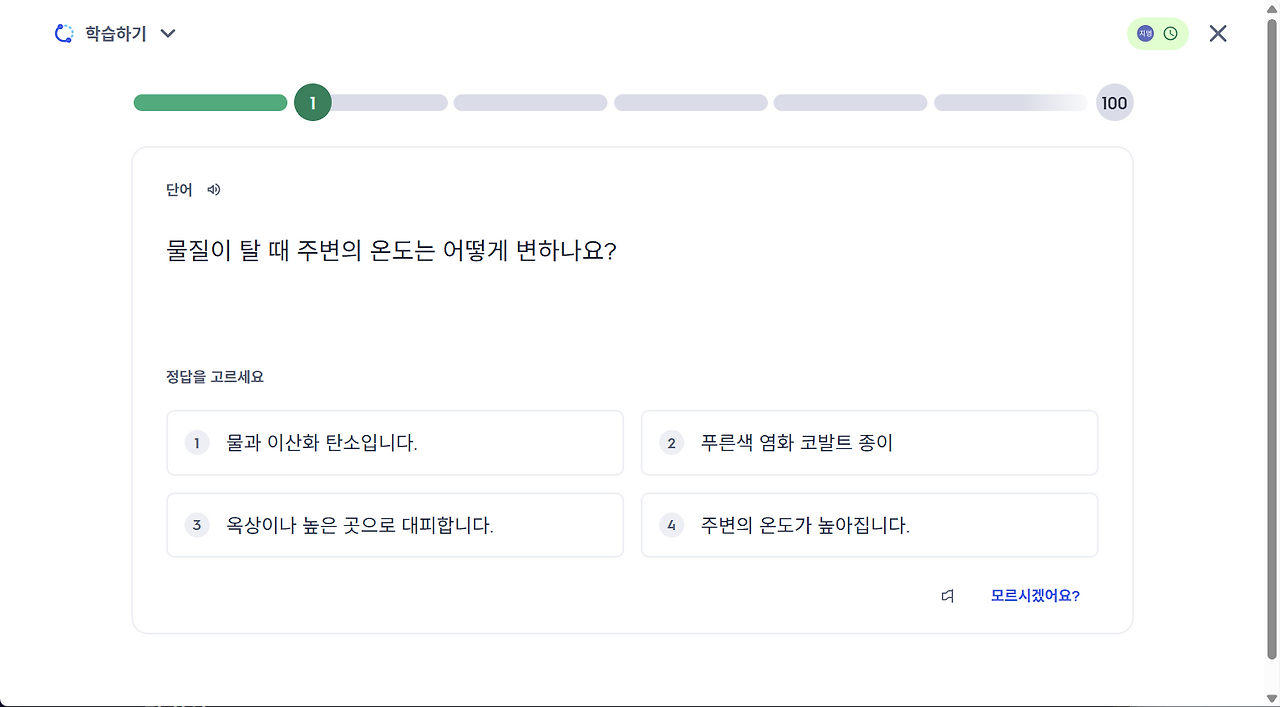Click the 100 goal marker
This screenshot has width=1280, height=707.
tap(1114, 103)
